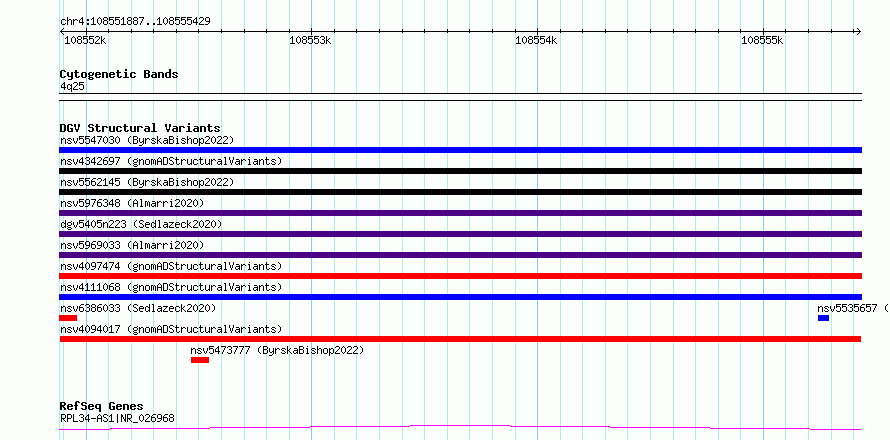Open the dgv5405n223 (Sedlazeck2020) label
Screen dimensions: 890x440
(x=141, y=224)
